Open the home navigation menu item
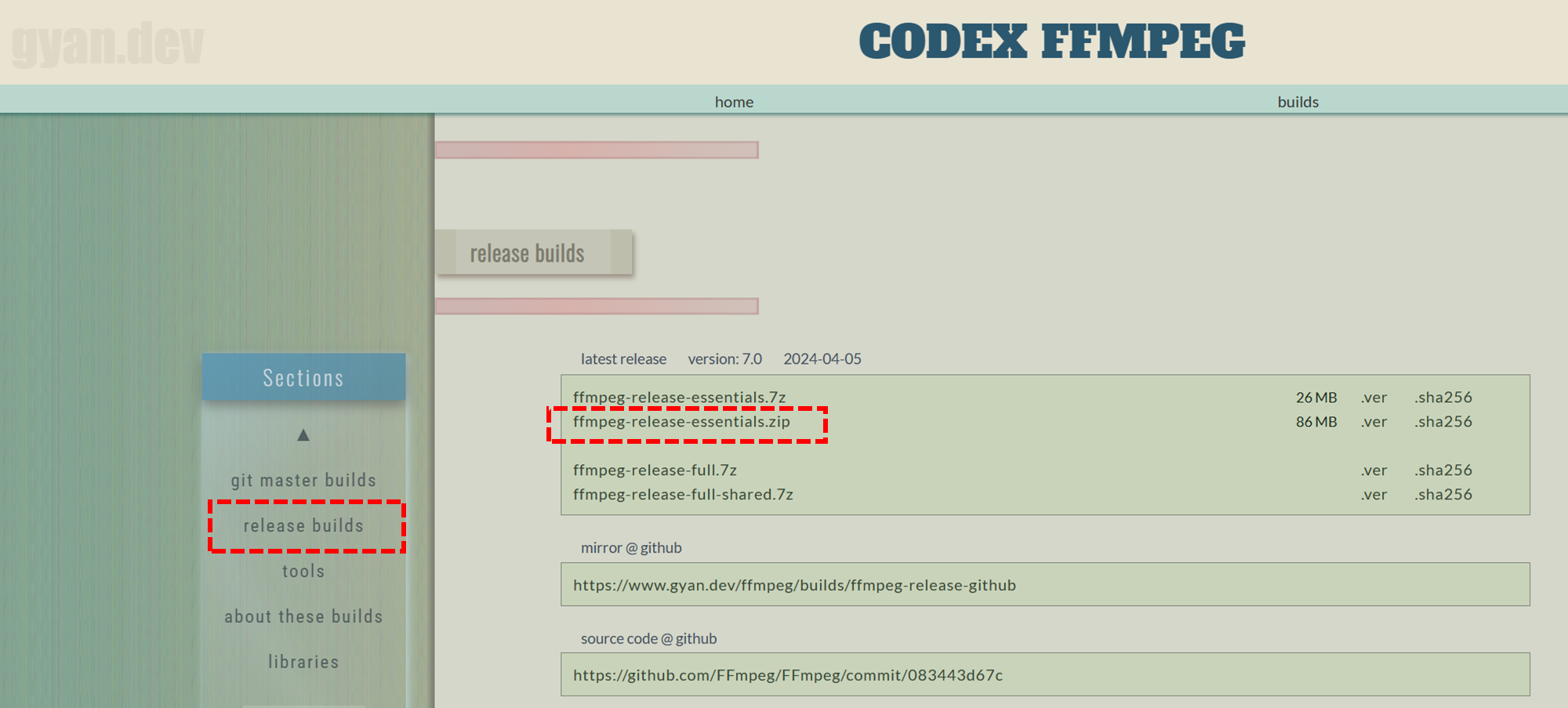 (x=734, y=102)
